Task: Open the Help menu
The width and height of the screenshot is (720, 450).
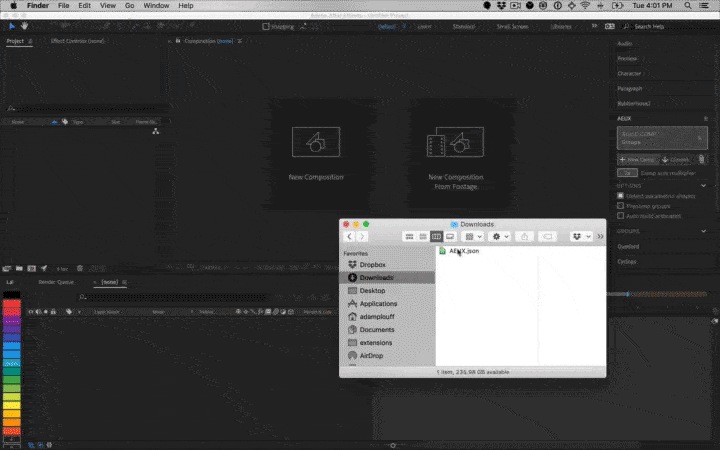Action: pos(186,6)
